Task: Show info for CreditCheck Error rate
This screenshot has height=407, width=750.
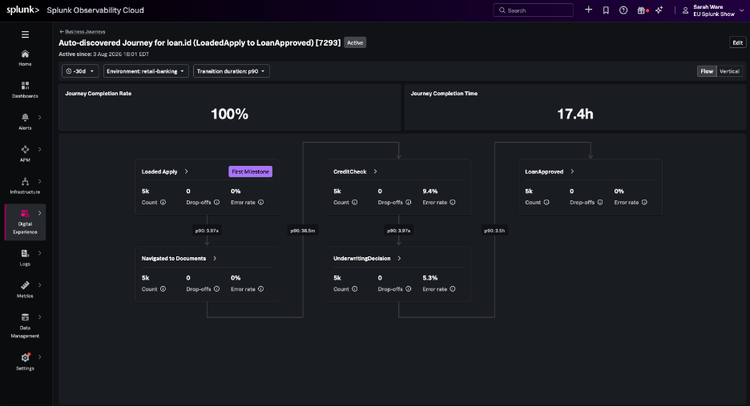Action: click(452, 202)
